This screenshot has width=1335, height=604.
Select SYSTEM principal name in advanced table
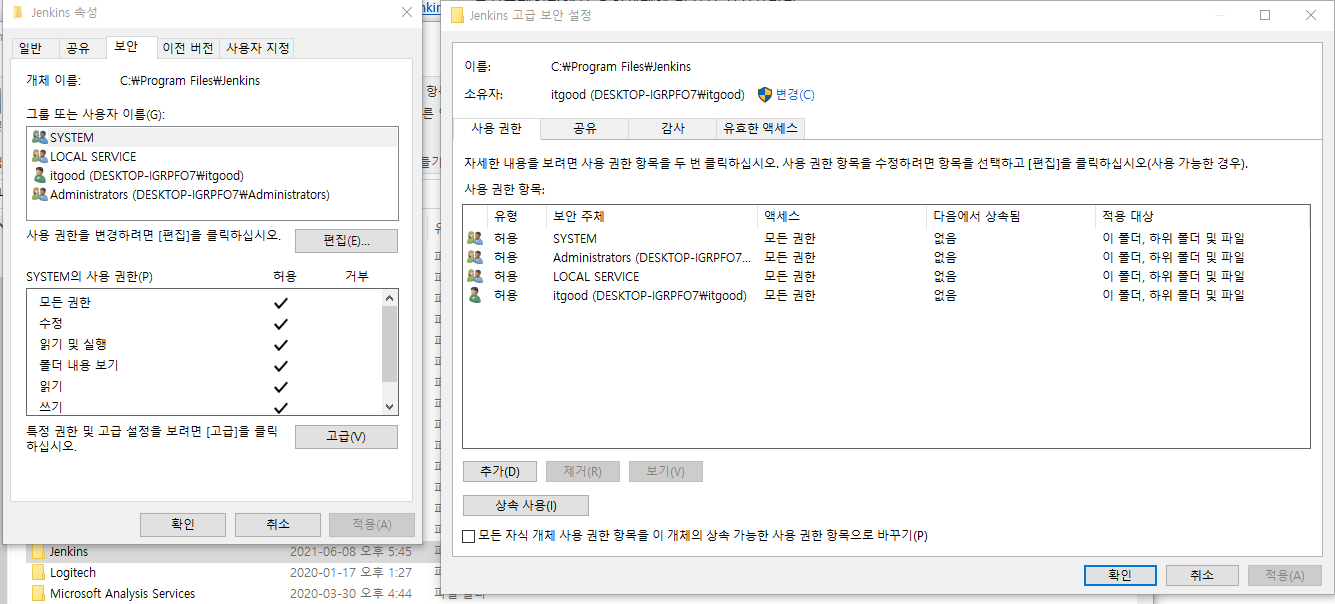coord(575,238)
